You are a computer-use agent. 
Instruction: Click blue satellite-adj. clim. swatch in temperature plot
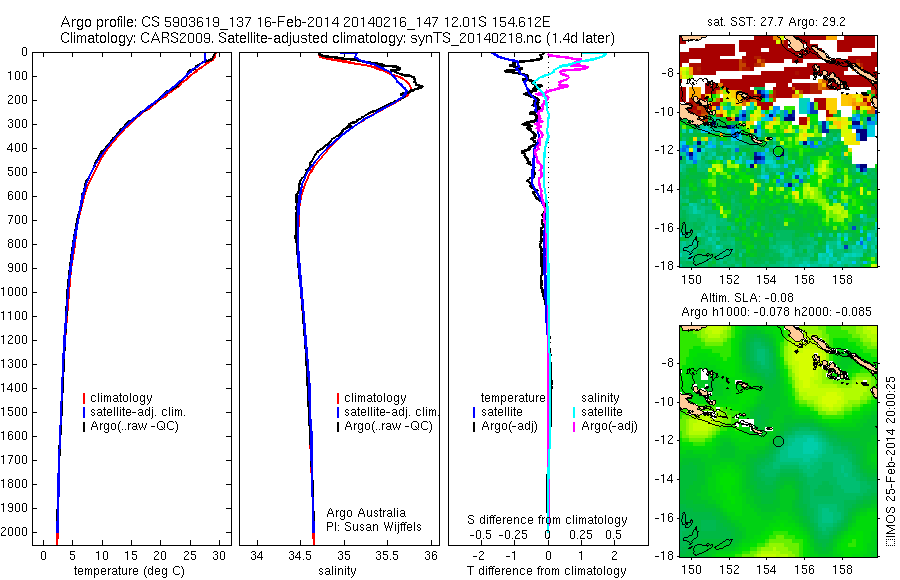tap(84, 412)
